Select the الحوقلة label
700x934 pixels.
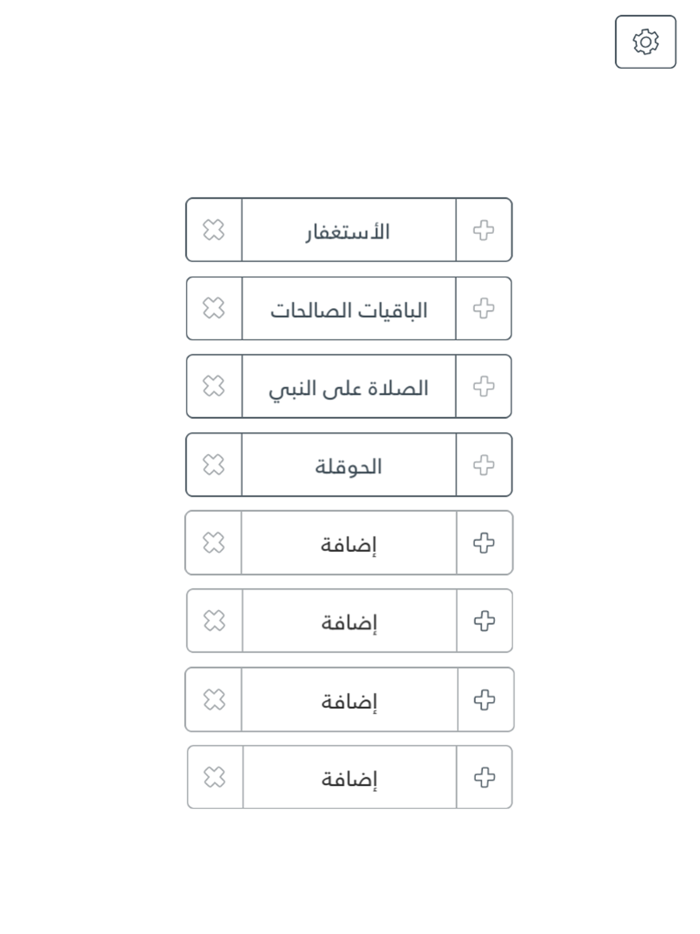pyautogui.click(x=347, y=464)
